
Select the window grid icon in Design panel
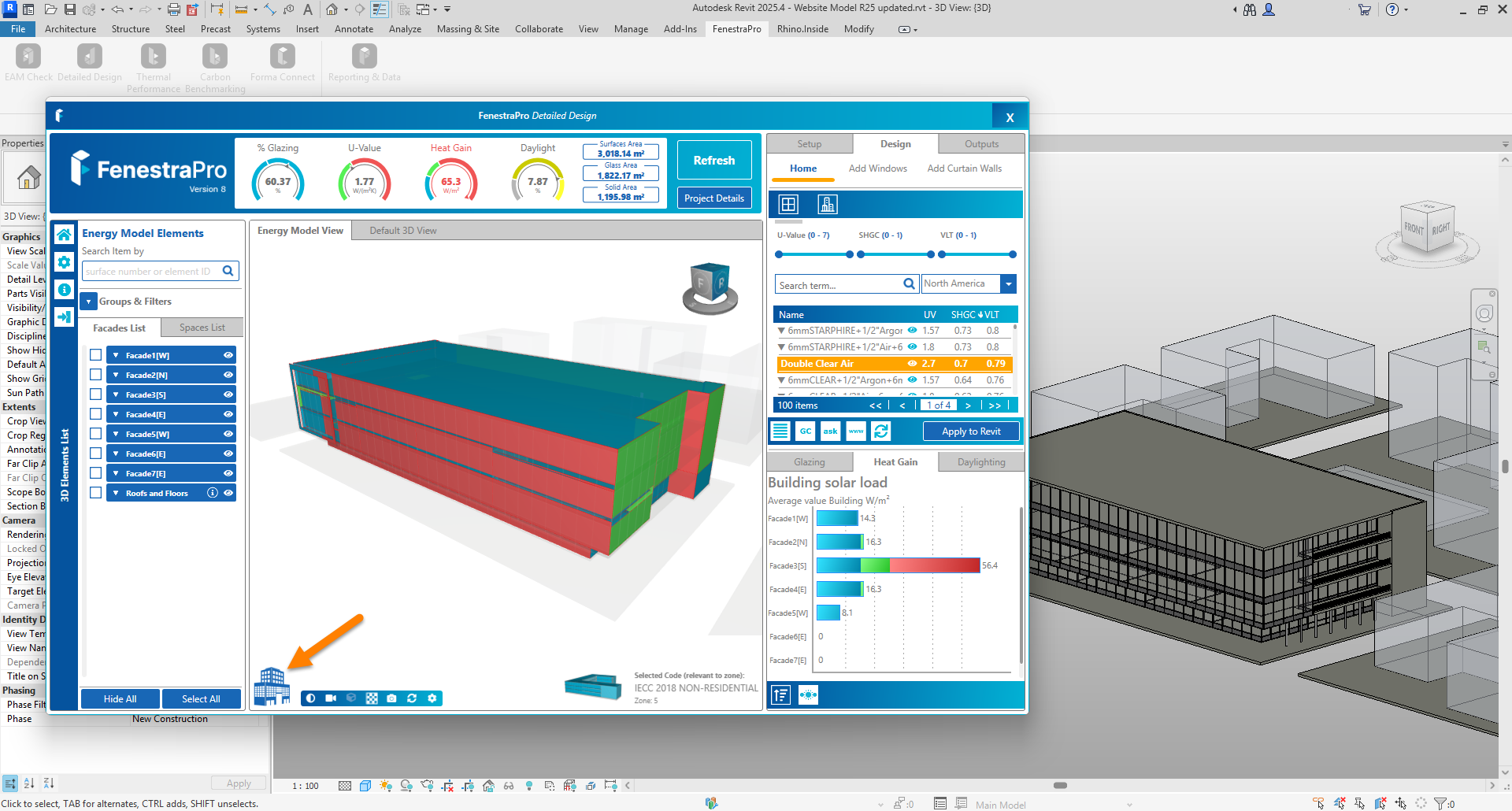pos(788,205)
